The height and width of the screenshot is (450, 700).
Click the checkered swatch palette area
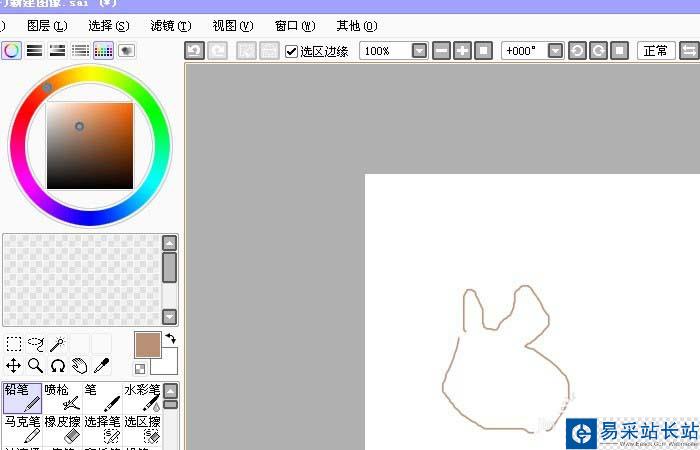coord(82,280)
